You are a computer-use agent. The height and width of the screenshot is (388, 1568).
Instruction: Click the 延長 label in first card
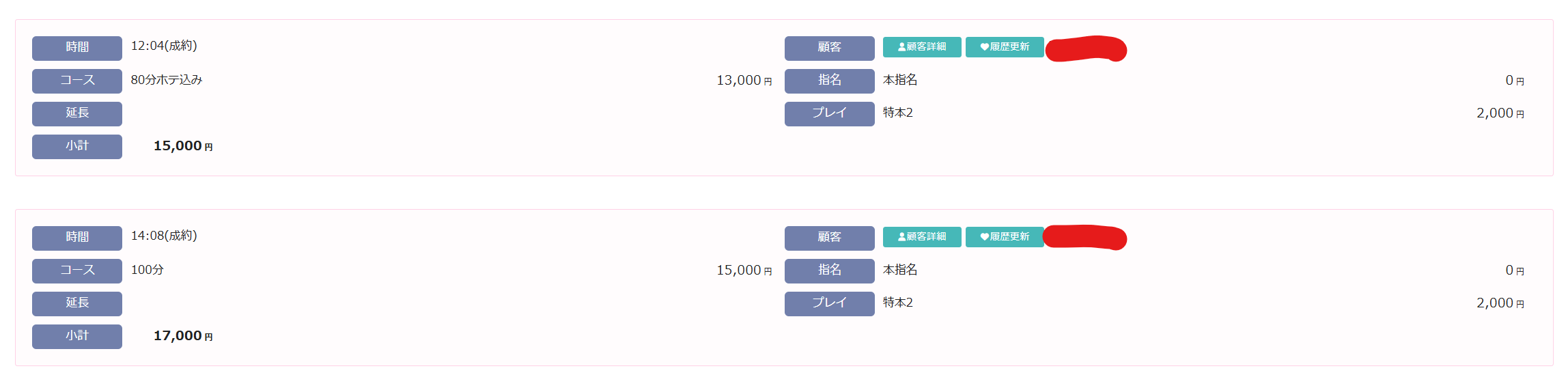[x=77, y=113]
